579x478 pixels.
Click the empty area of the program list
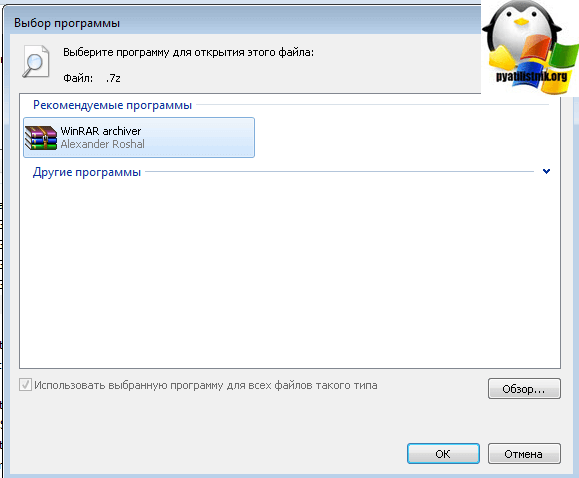click(290, 273)
